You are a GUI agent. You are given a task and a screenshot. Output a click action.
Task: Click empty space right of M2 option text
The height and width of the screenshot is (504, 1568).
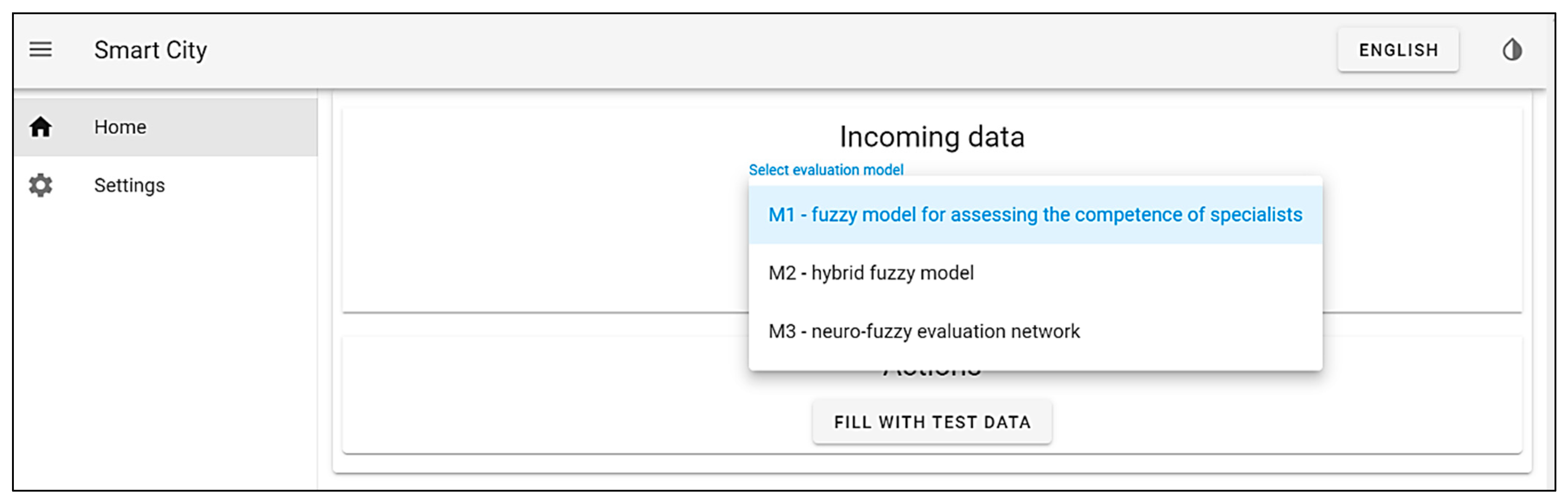(x=1157, y=273)
